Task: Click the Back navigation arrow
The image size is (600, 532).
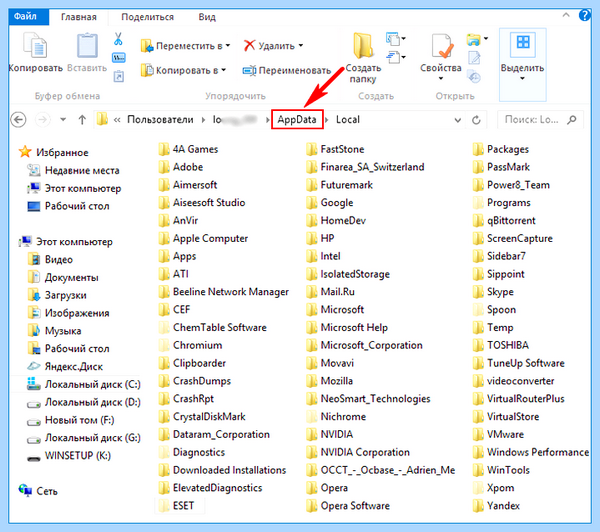Action: pos(18,120)
